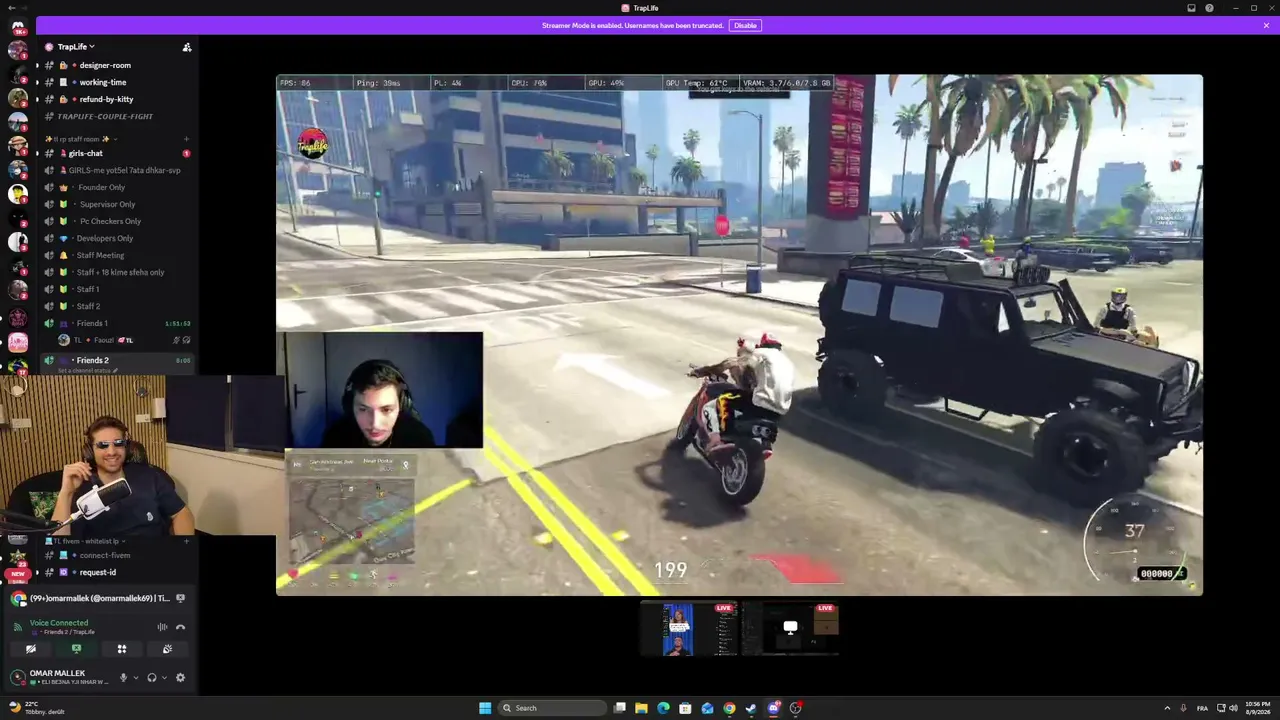Open File Explorer from taskbar
This screenshot has width=1280, height=720.
[641, 708]
